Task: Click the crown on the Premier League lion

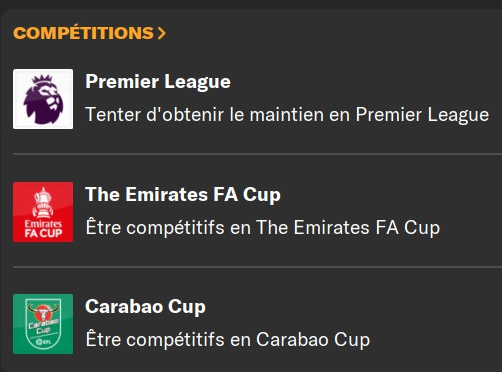Action: point(42,79)
